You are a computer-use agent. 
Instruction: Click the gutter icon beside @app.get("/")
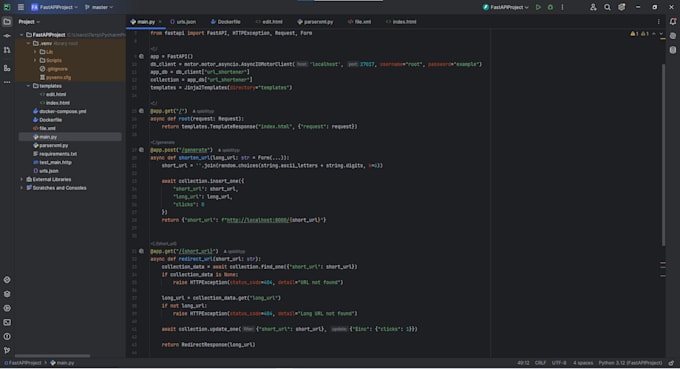[141, 111]
